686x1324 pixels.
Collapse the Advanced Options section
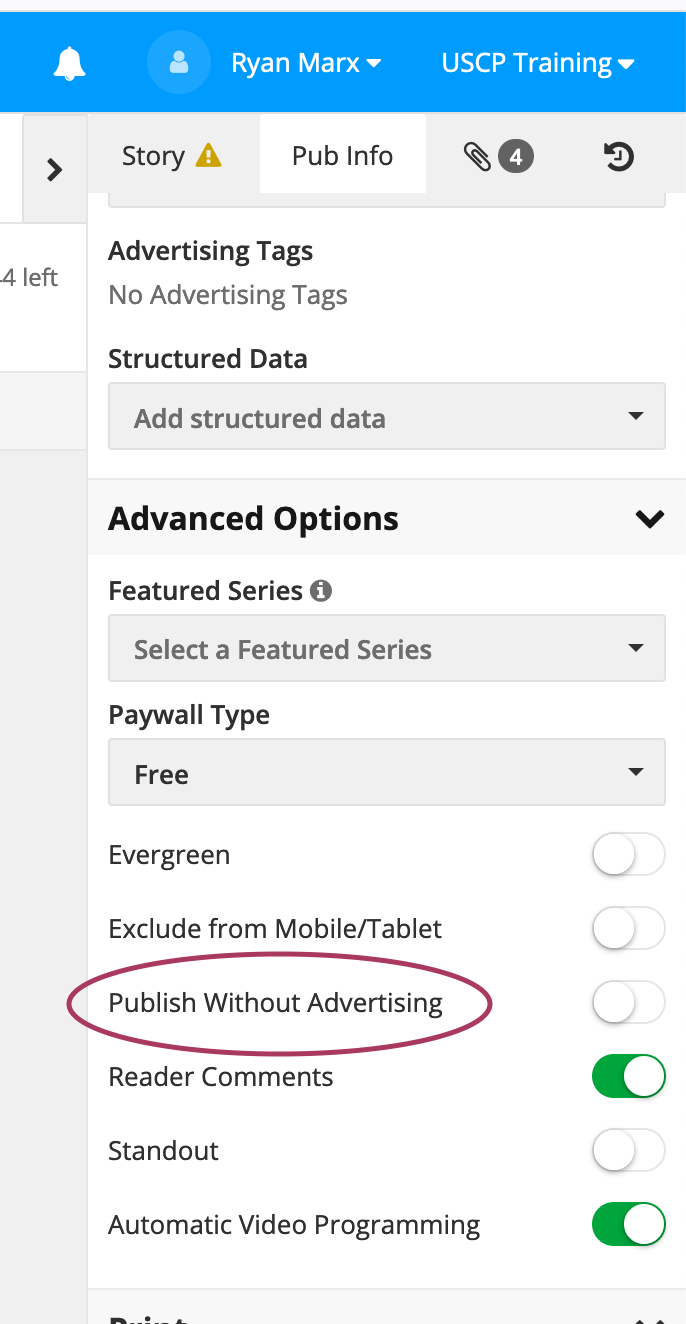pyautogui.click(x=649, y=519)
